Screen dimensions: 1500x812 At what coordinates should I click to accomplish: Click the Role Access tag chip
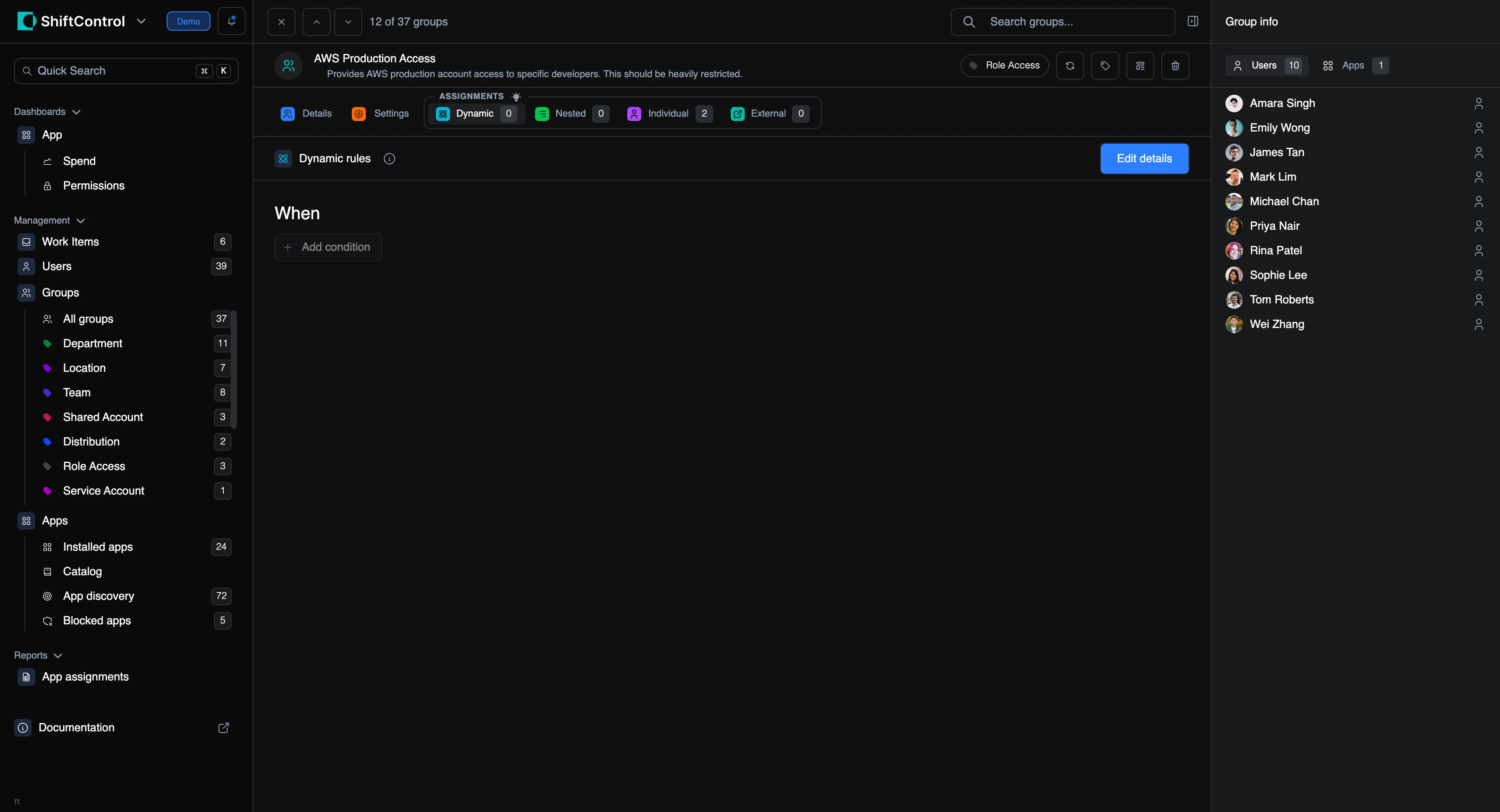click(x=1004, y=66)
